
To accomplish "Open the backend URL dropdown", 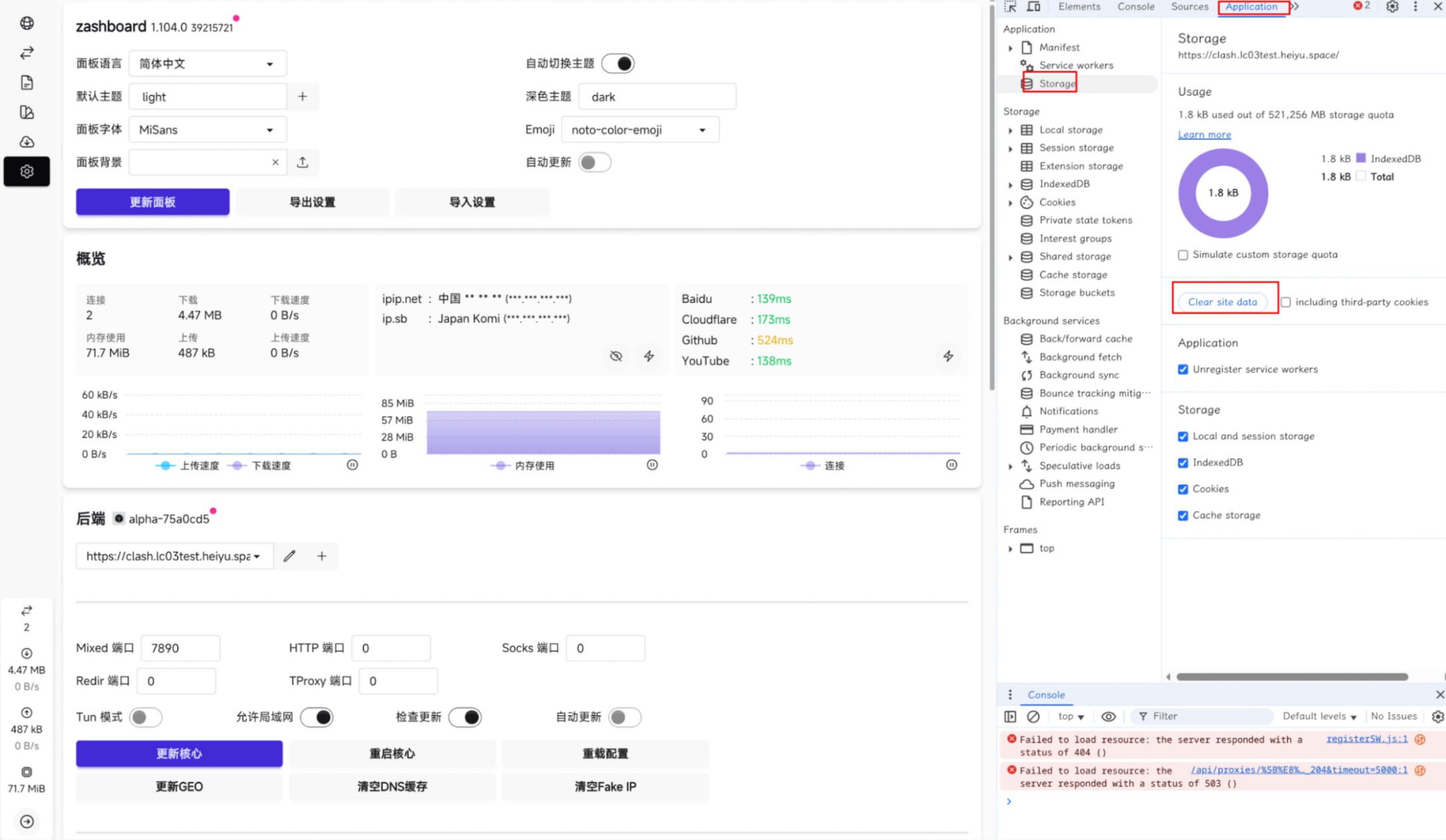I will 174,556.
